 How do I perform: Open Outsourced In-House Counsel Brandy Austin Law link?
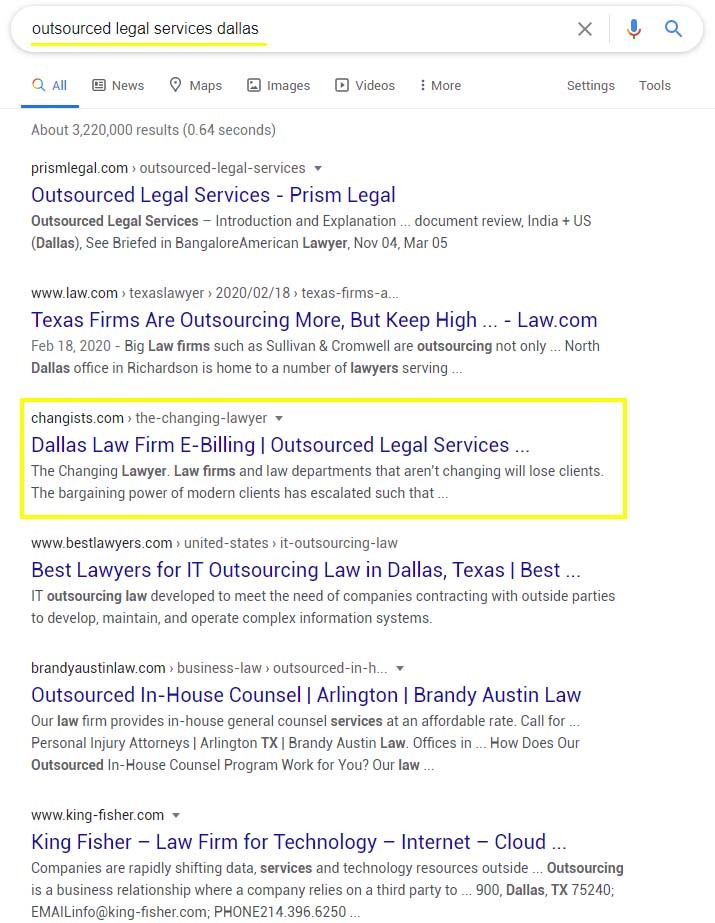pyautogui.click(x=305, y=695)
